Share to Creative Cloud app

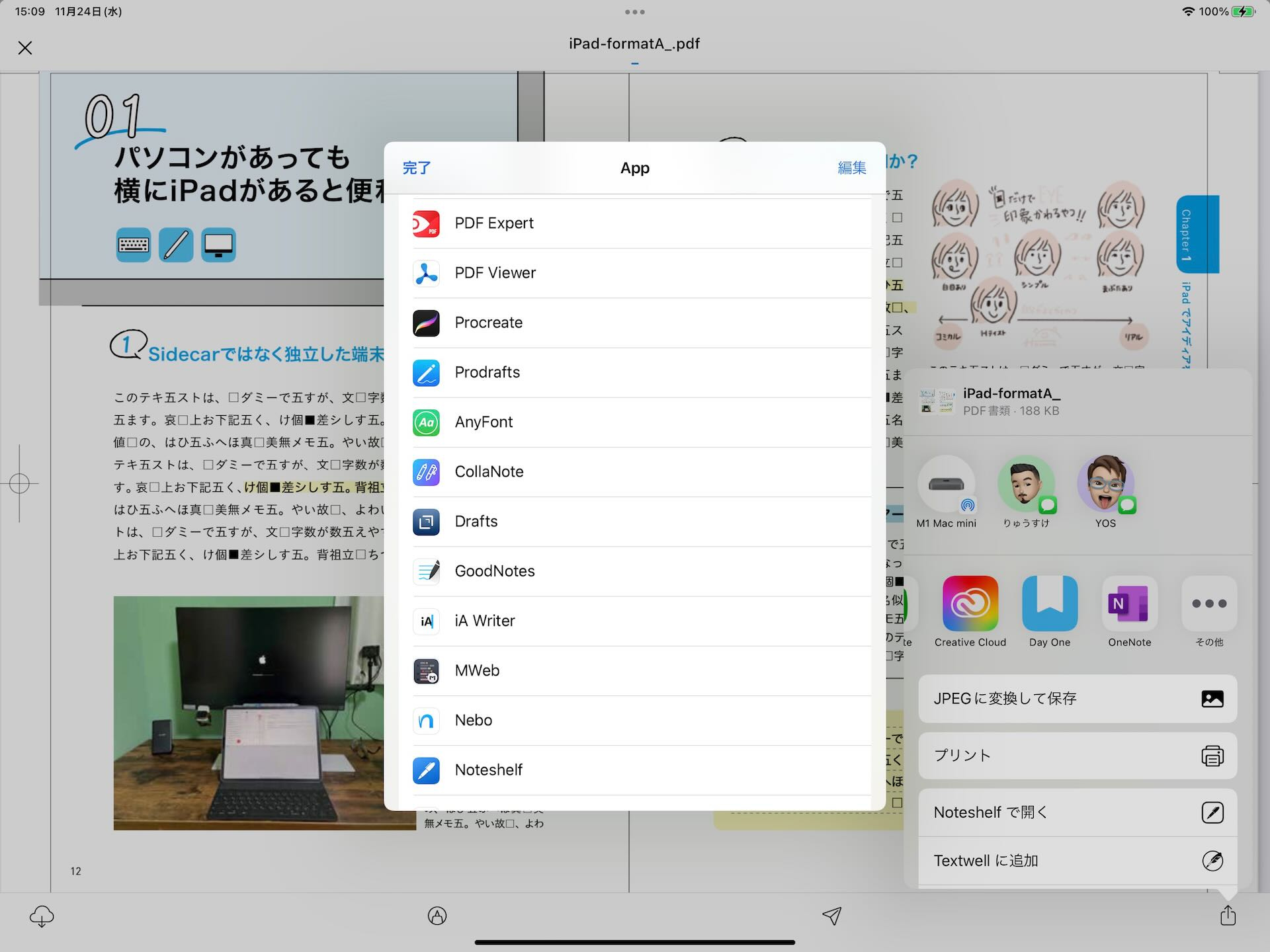[x=970, y=603]
